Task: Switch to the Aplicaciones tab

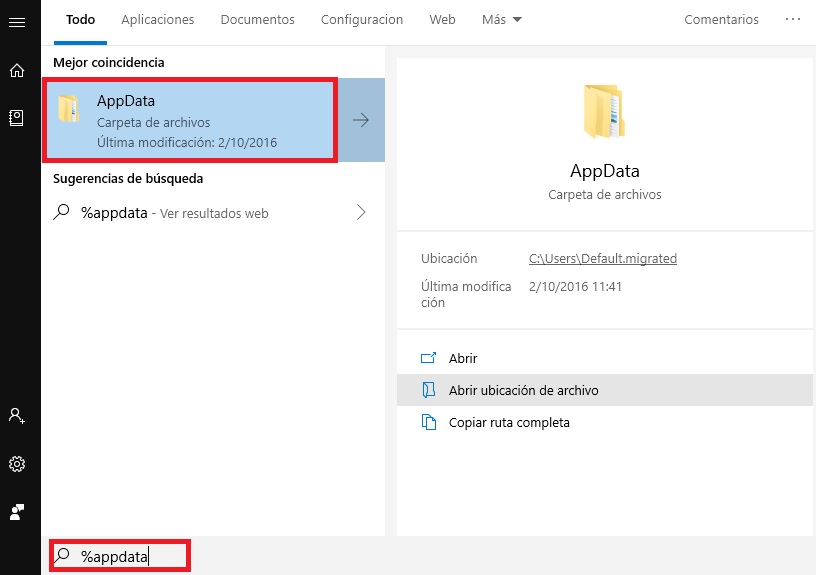Action: tap(157, 20)
